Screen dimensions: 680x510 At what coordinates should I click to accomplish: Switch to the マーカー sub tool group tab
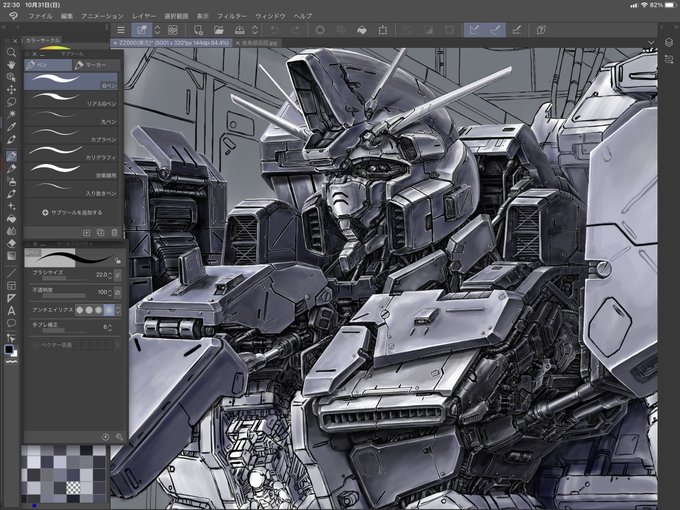pyautogui.click(x=95, y=65)
